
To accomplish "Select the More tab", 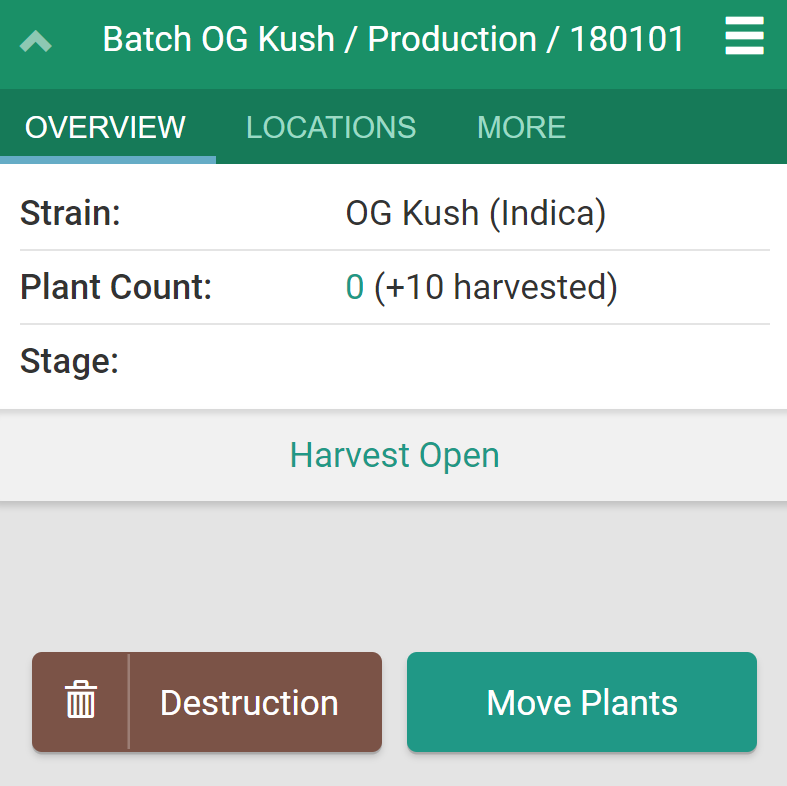I will point(521,127).
